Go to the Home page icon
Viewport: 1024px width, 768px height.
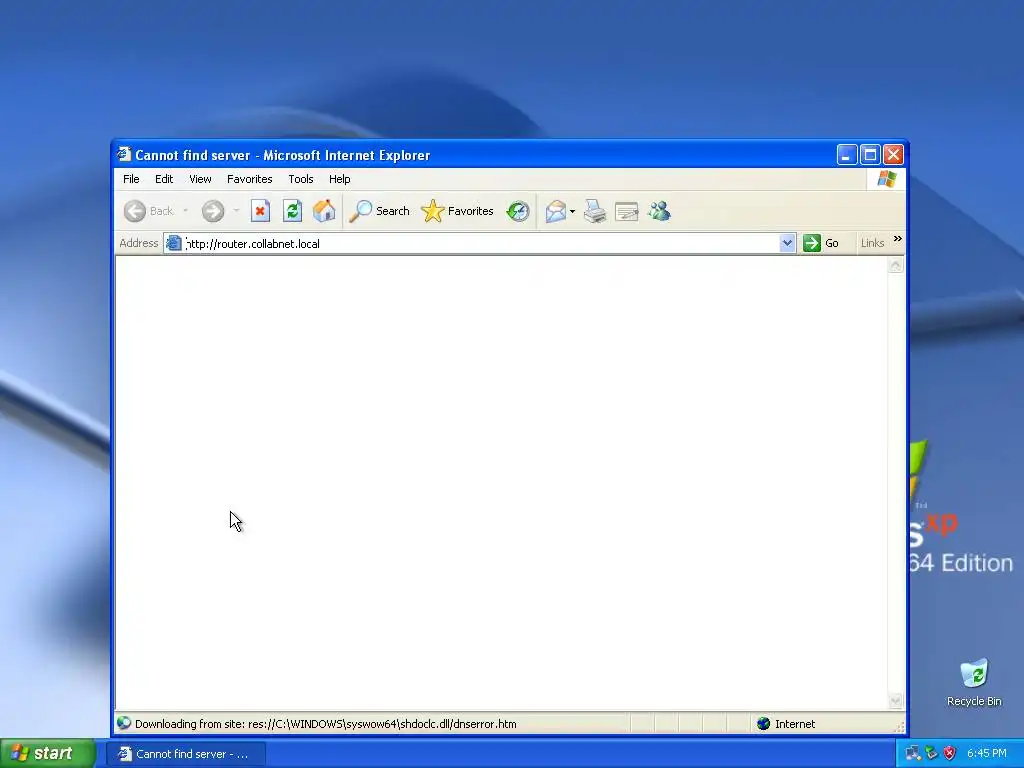[324, 211]
